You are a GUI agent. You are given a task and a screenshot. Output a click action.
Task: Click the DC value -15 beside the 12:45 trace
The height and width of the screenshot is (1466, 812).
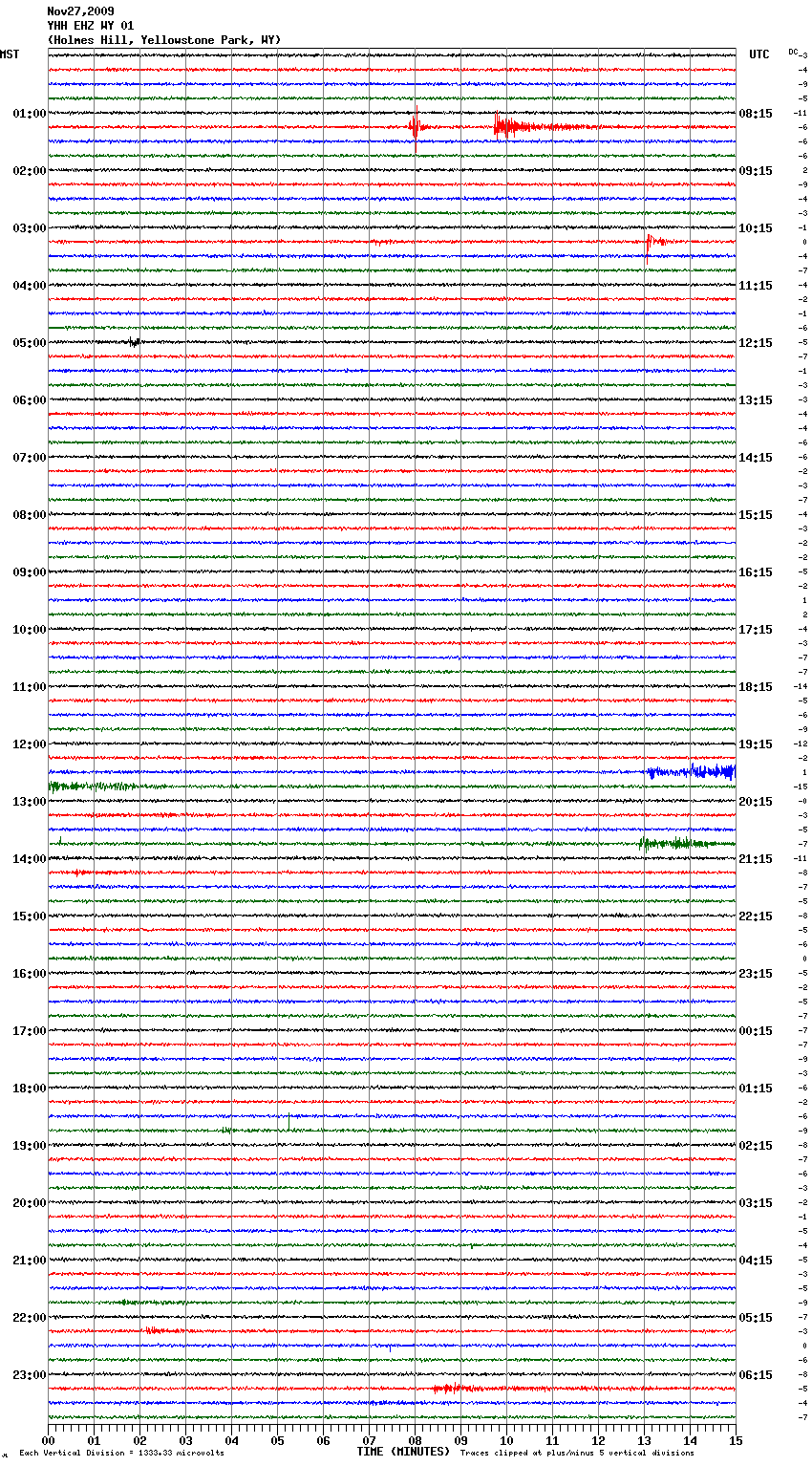(801, 787)
